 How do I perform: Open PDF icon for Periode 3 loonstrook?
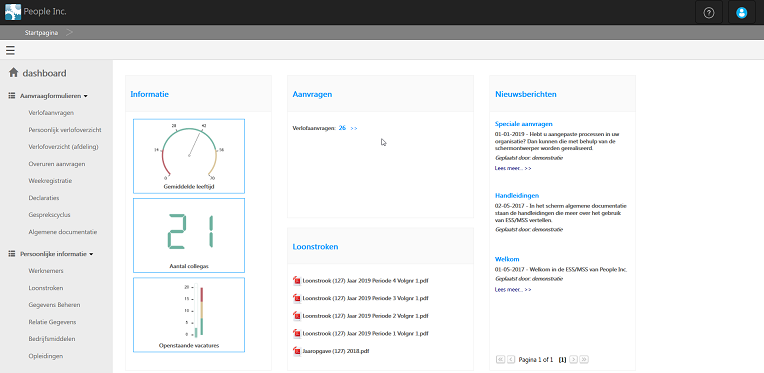(297, 298)
